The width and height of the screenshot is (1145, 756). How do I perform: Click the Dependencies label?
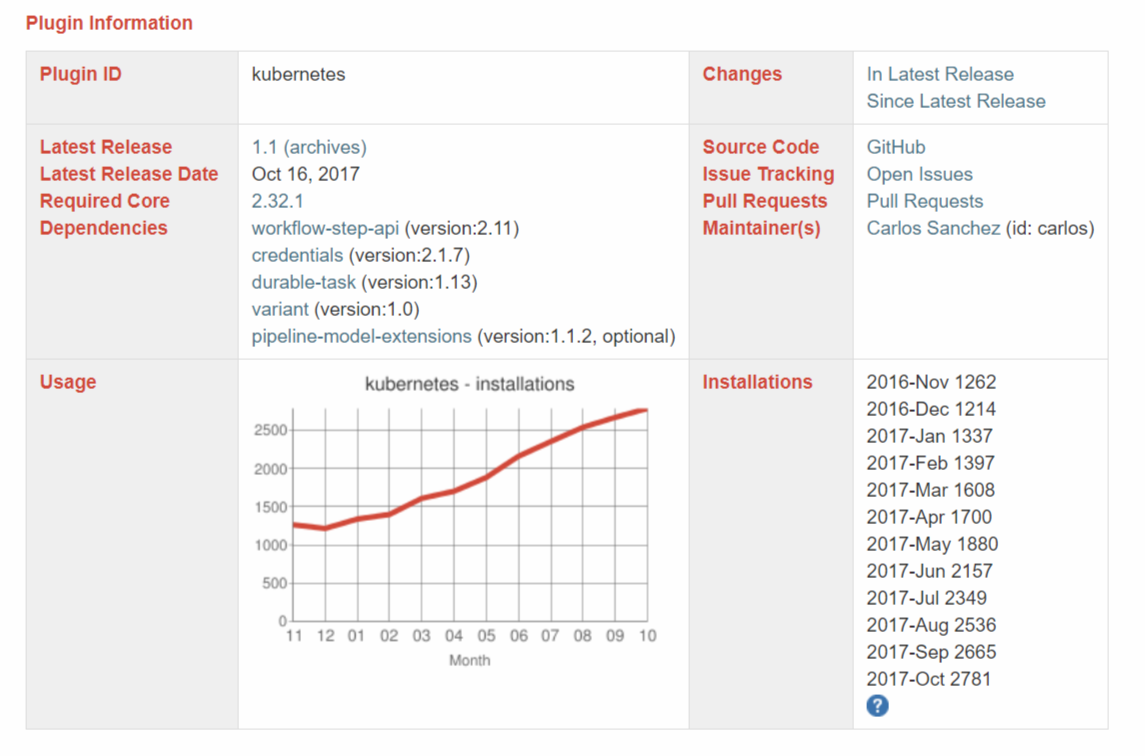(x=104, y=229)
